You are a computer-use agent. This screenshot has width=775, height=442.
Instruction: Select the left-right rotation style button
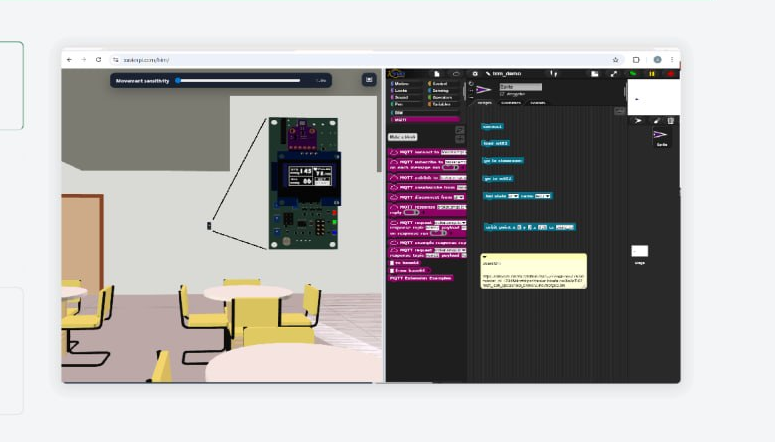click(471, 90)
